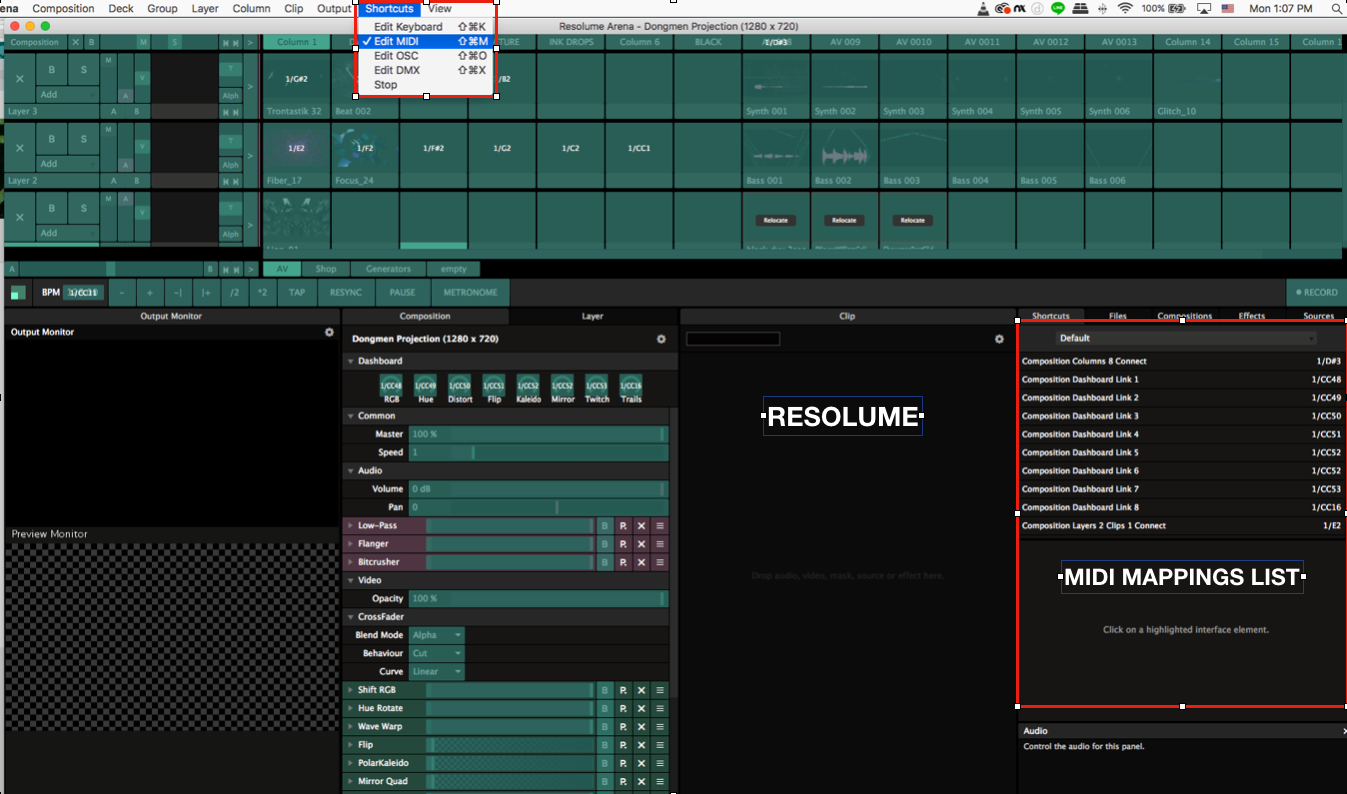Open the Curve Linear dropdown
The width and height of the screenshot is (1347, 794).
point(437,672)
